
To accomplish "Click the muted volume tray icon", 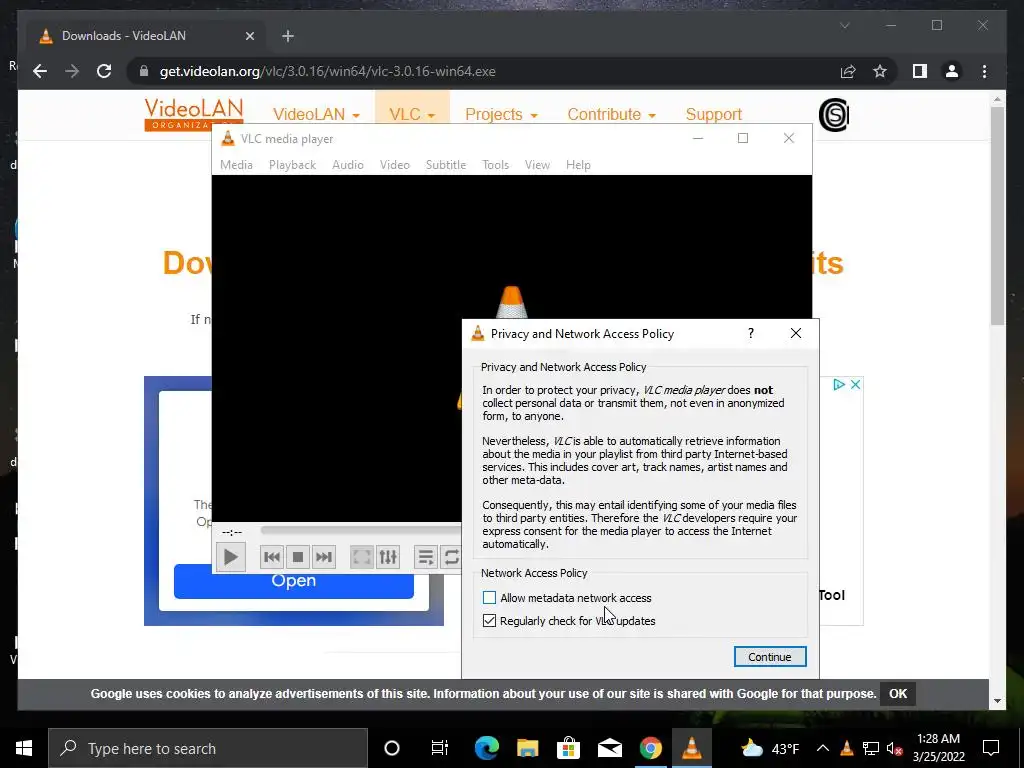I will point(895,748).
